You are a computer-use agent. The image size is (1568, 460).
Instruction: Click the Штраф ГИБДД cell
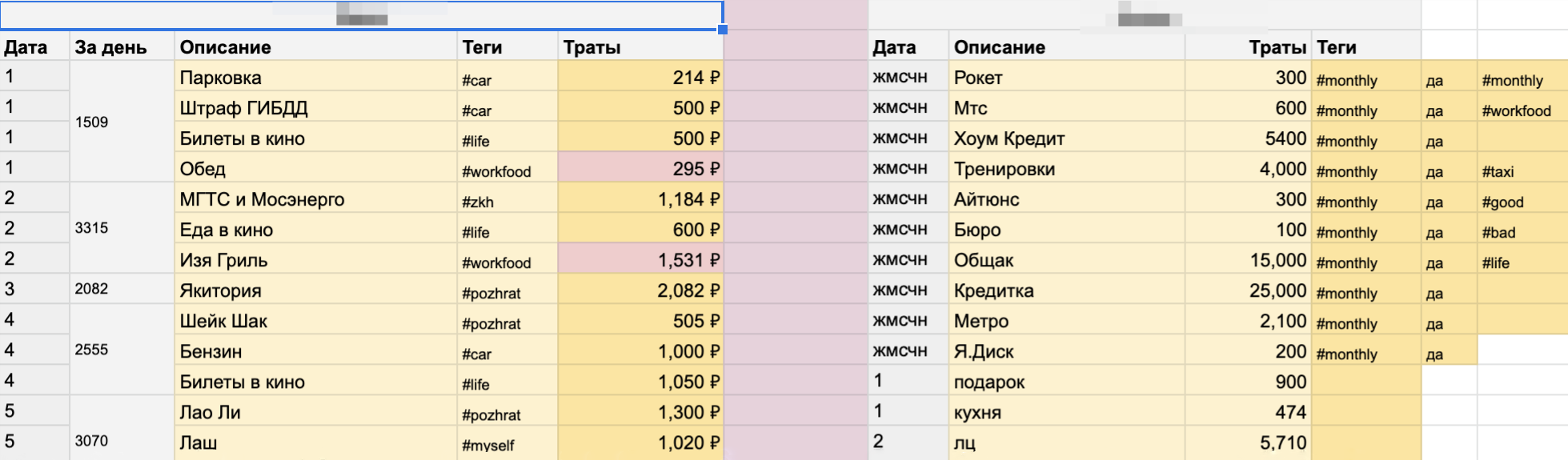315,107
